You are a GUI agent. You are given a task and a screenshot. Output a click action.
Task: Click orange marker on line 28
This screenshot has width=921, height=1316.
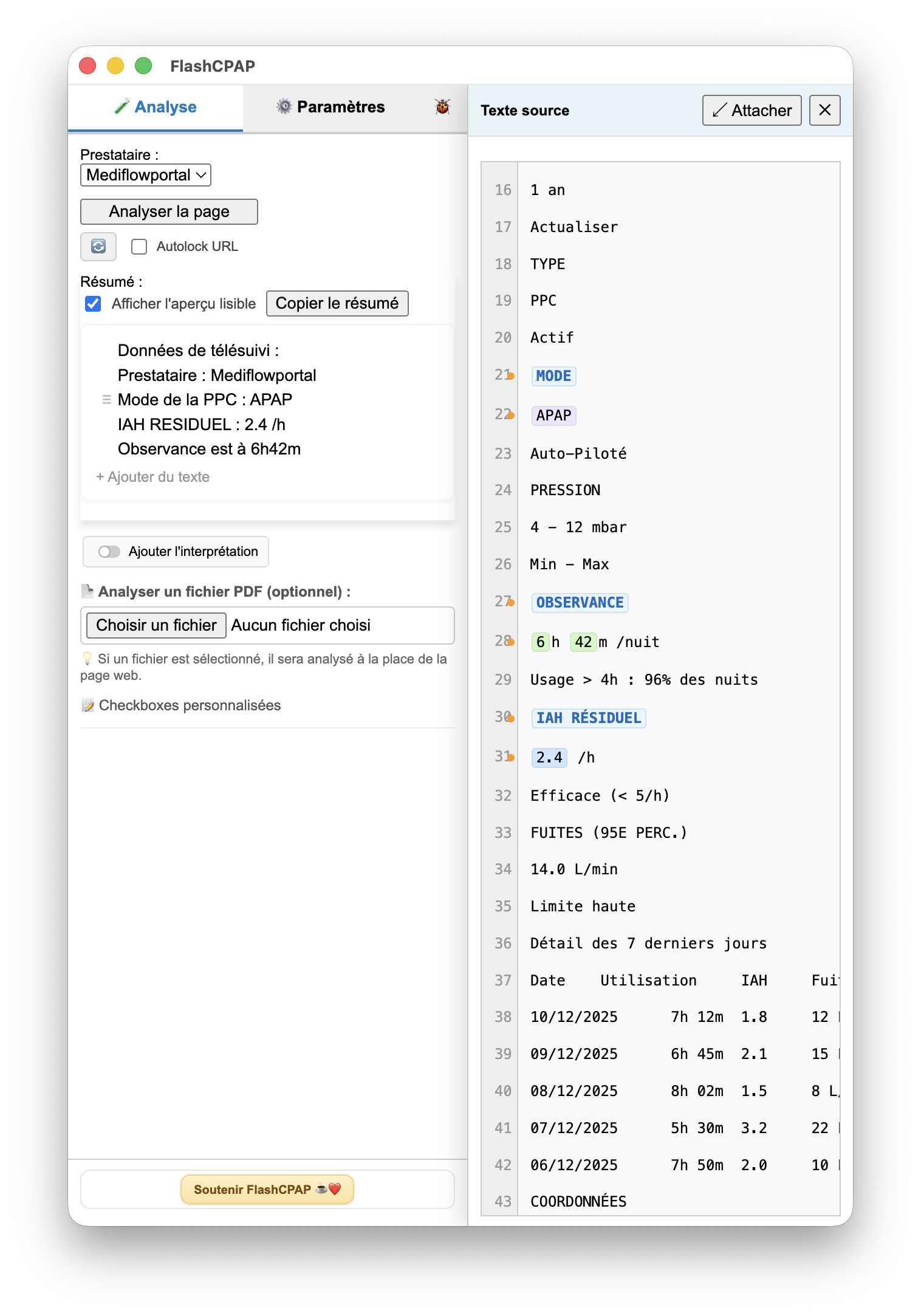(x=511, y=642)
